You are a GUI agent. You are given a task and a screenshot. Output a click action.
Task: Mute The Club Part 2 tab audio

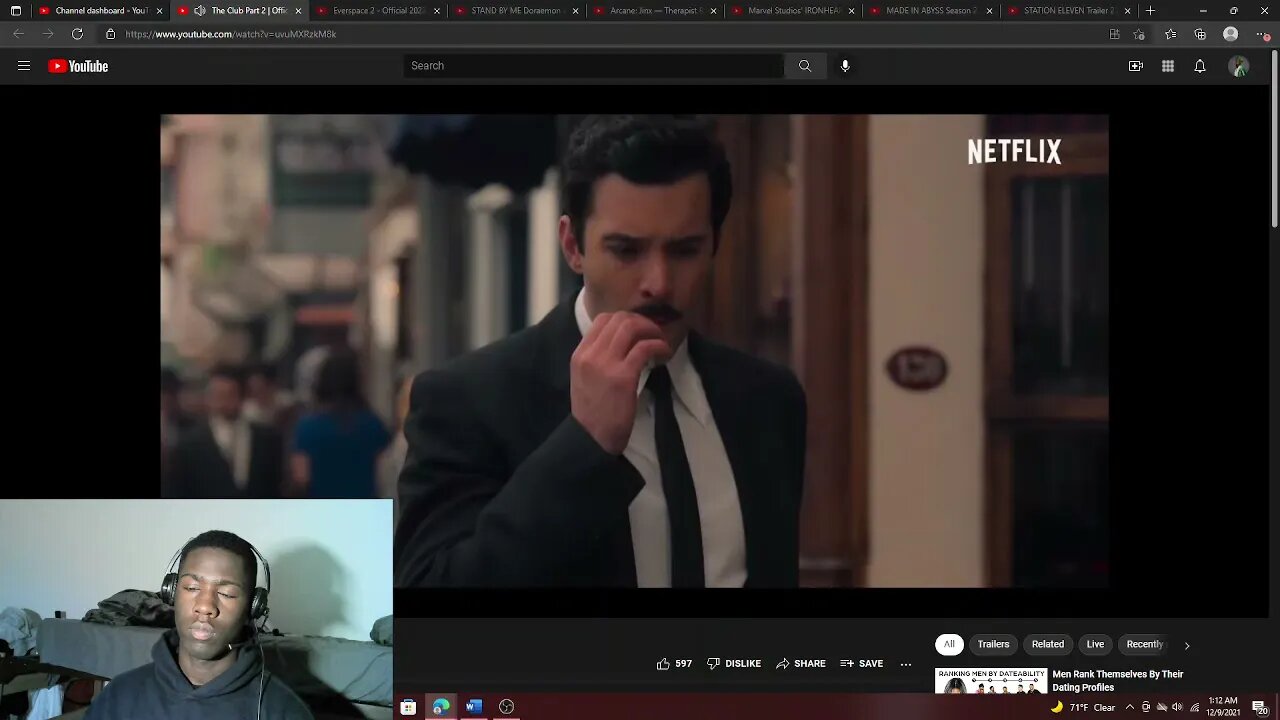click(200, 11)
